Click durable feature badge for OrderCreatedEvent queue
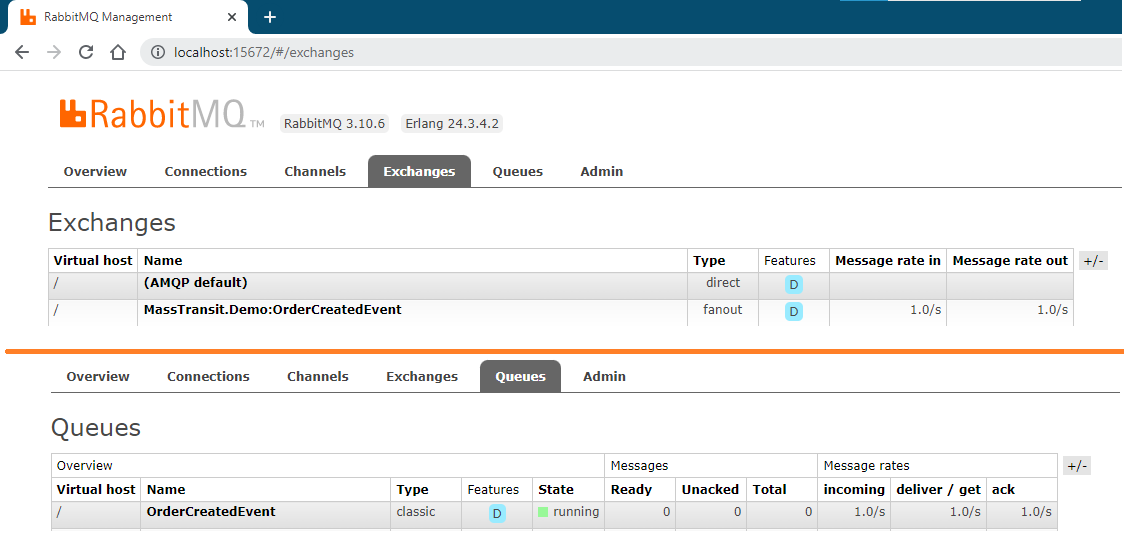This screenshot has height=542, width=1124. tap(497, 513)
